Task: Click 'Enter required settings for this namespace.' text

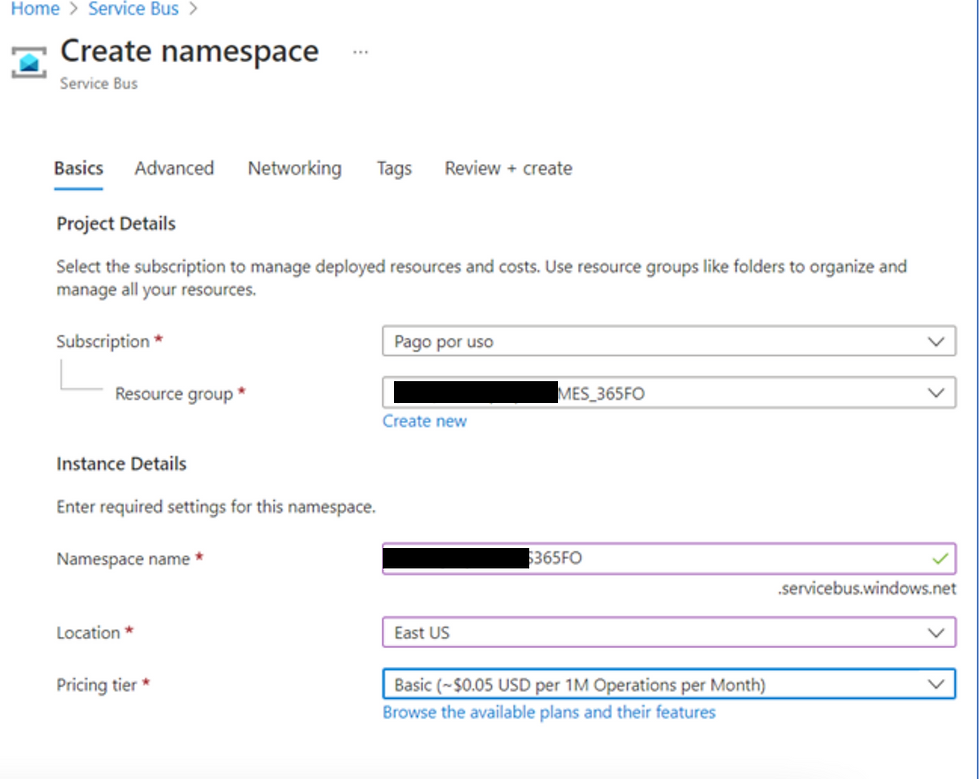Action: click(x=216, y=506)
